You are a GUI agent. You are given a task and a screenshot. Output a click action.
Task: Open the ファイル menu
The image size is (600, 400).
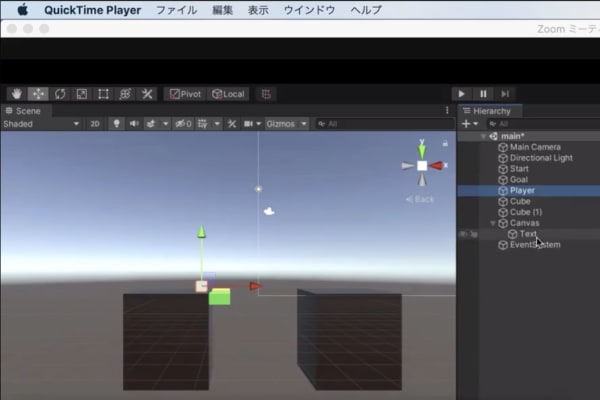click(x=176, y=10)
